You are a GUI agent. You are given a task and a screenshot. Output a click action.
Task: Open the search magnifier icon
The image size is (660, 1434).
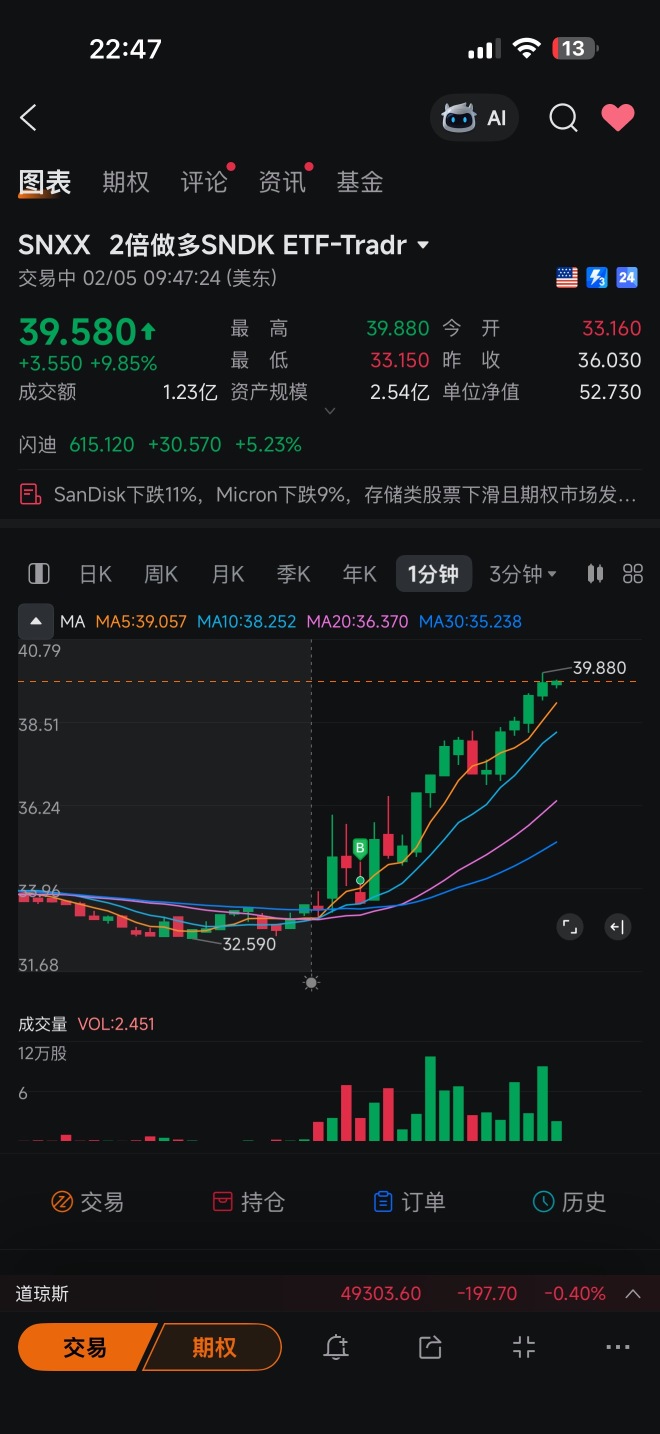coord(564,118)
